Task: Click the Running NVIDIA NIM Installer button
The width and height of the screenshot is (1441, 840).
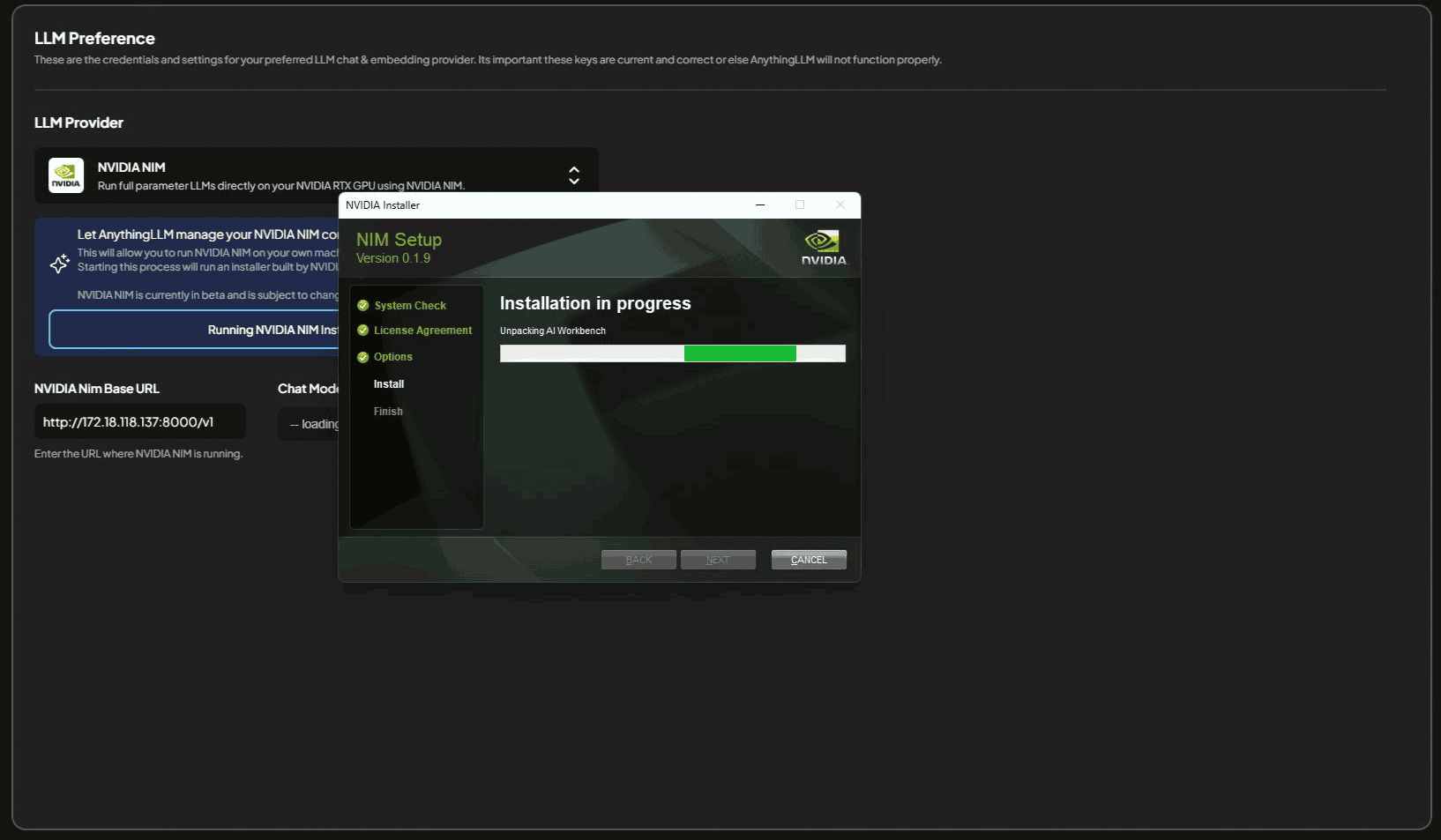Action: coord(194,330)
